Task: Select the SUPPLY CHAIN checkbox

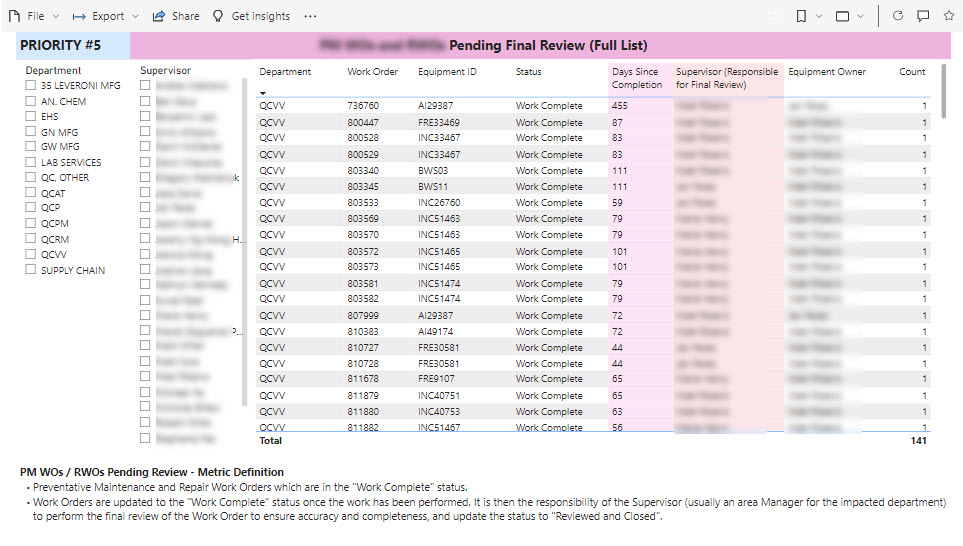Action: [31, 270]
